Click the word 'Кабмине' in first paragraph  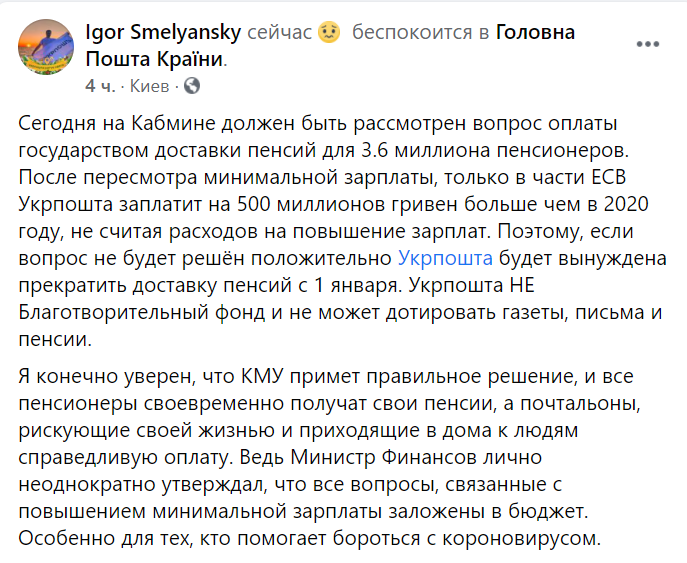[174, 124]
